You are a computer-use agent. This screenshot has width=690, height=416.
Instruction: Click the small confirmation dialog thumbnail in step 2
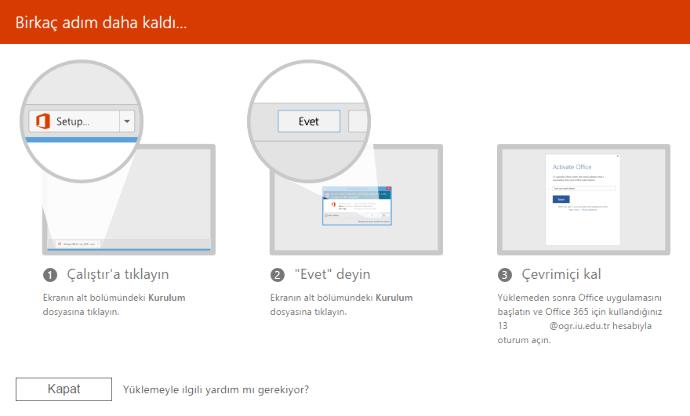[x=356, y=206]
